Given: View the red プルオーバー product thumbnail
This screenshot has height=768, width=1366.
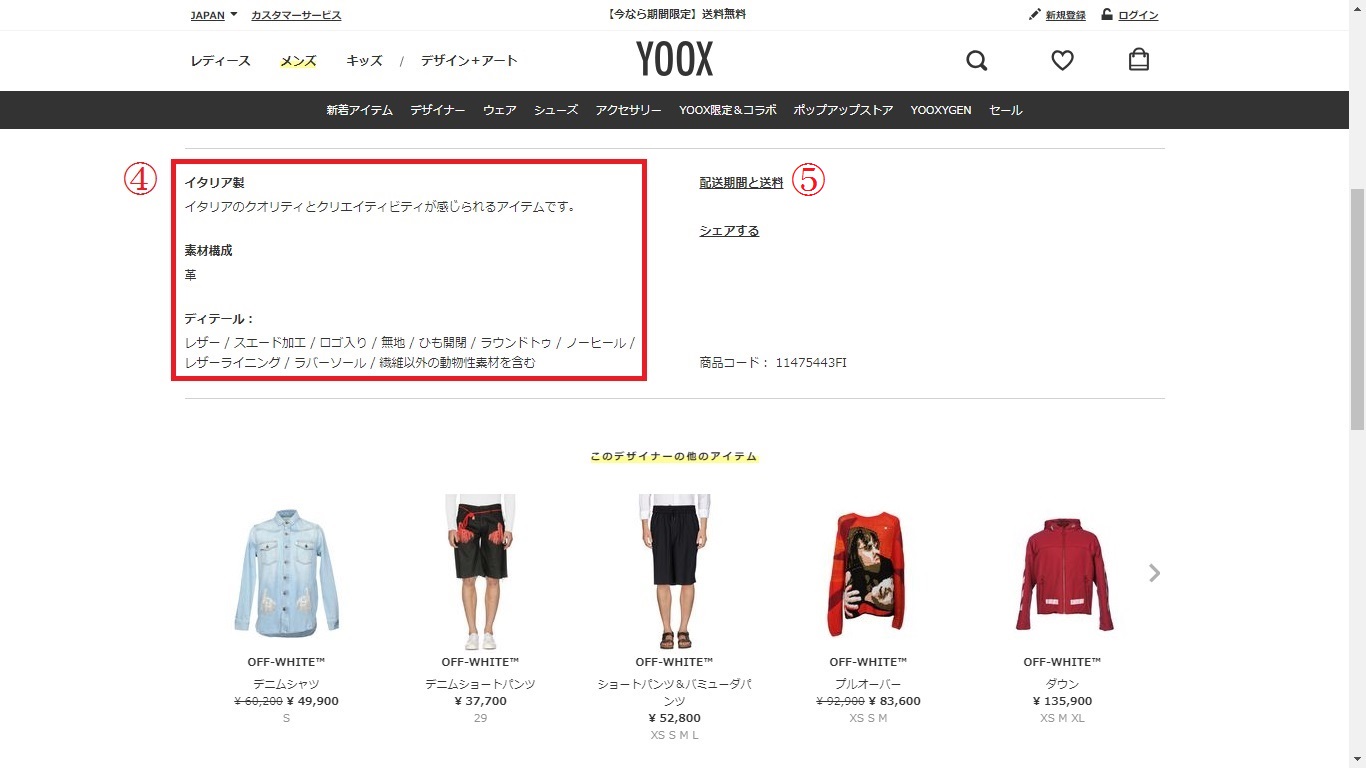Looking at the screenshot, I should pyautogui.click(x=868, y=574).
